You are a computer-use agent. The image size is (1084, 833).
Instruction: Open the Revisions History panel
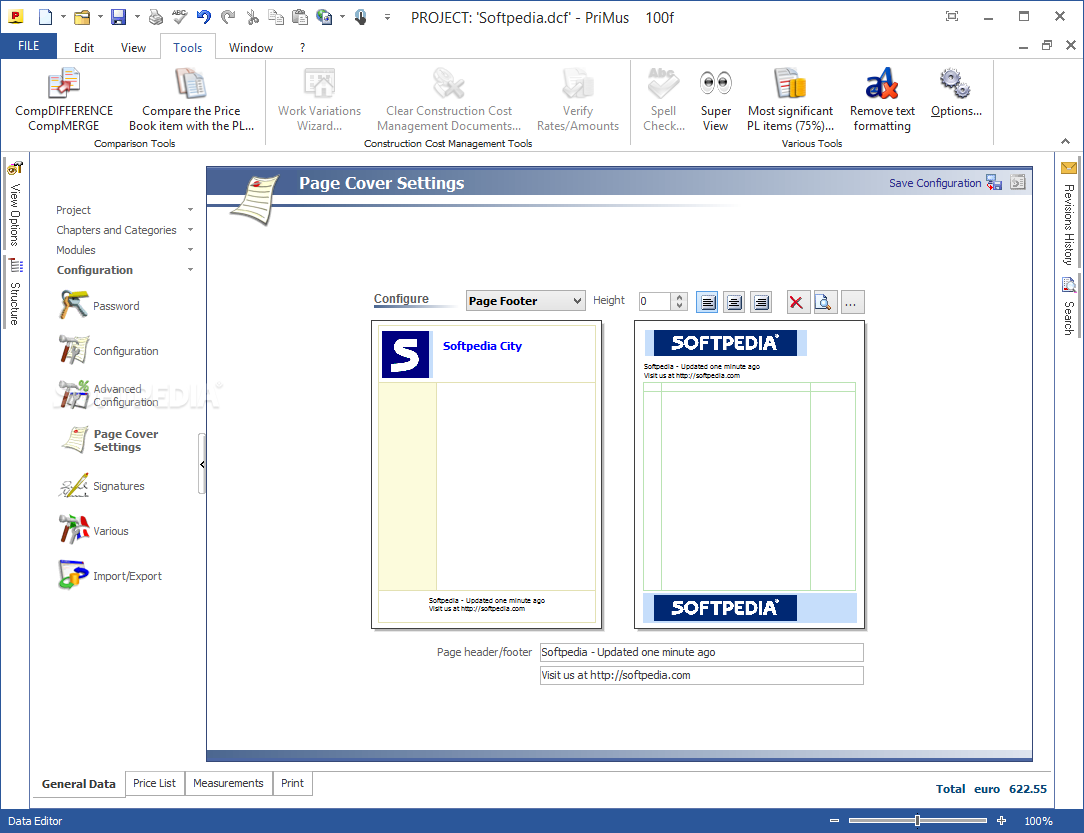click(x=1069, y=214)
